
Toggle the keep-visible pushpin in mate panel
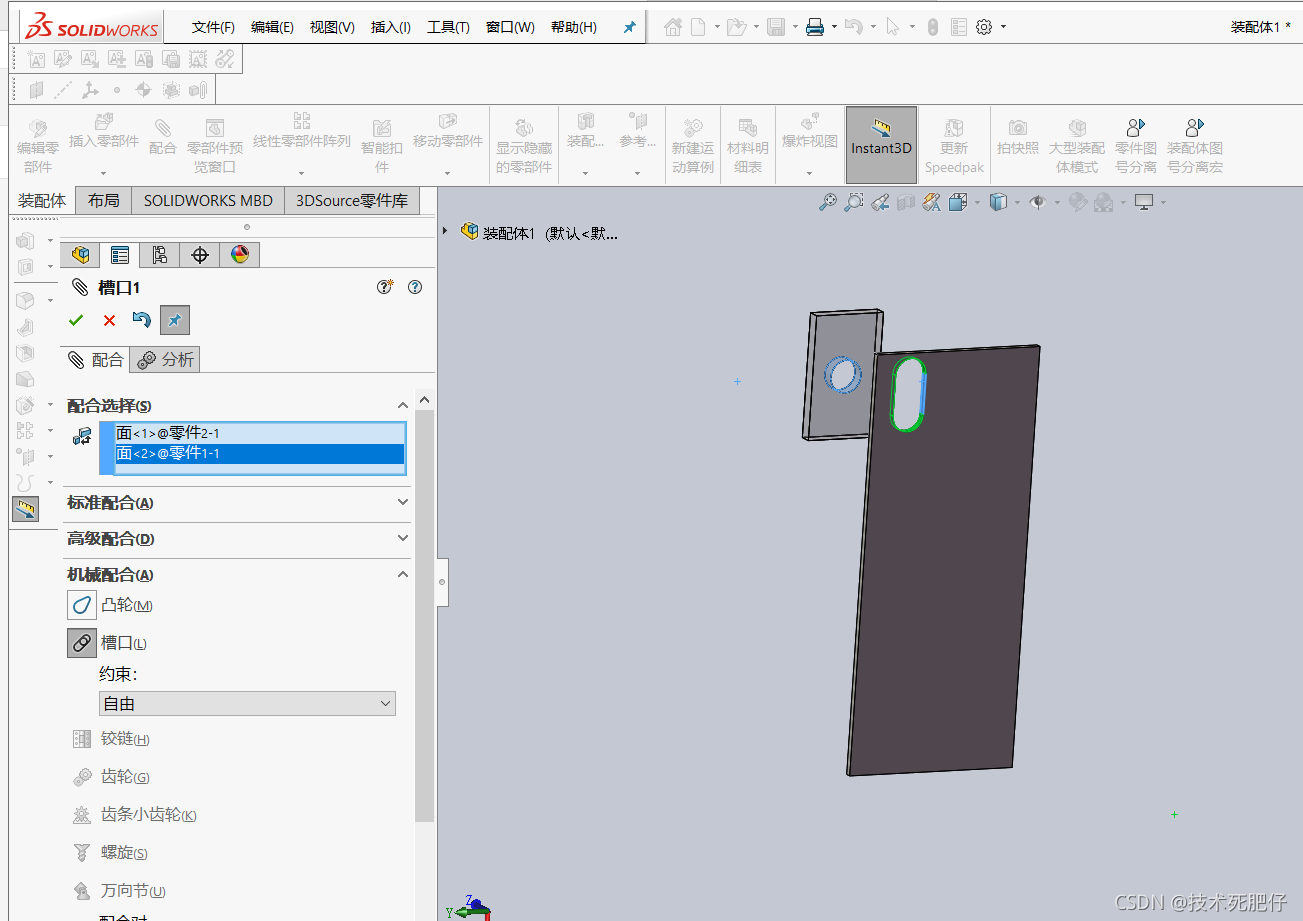click(174, 320)
